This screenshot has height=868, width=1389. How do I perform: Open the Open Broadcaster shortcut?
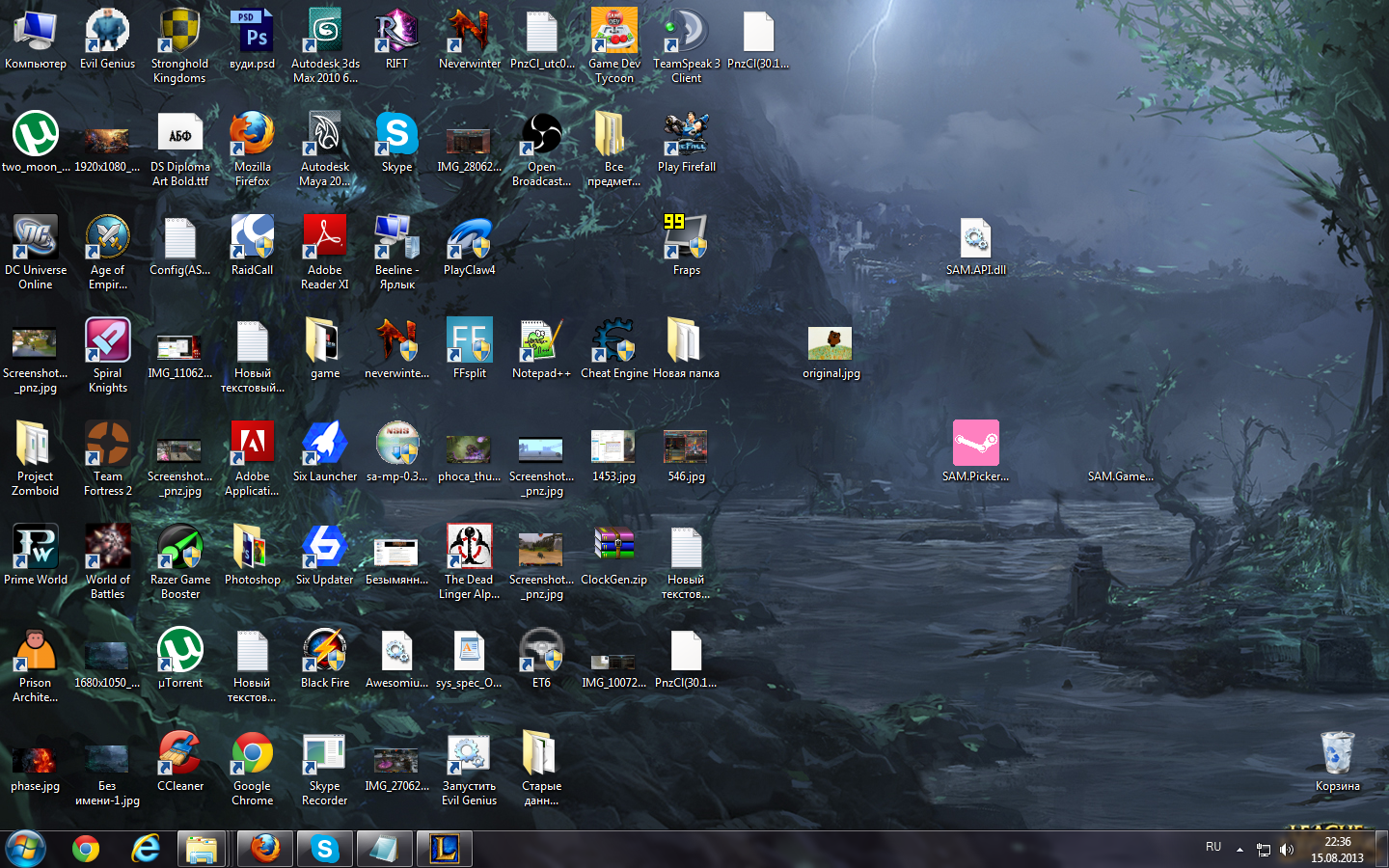(x=541, y=149)
